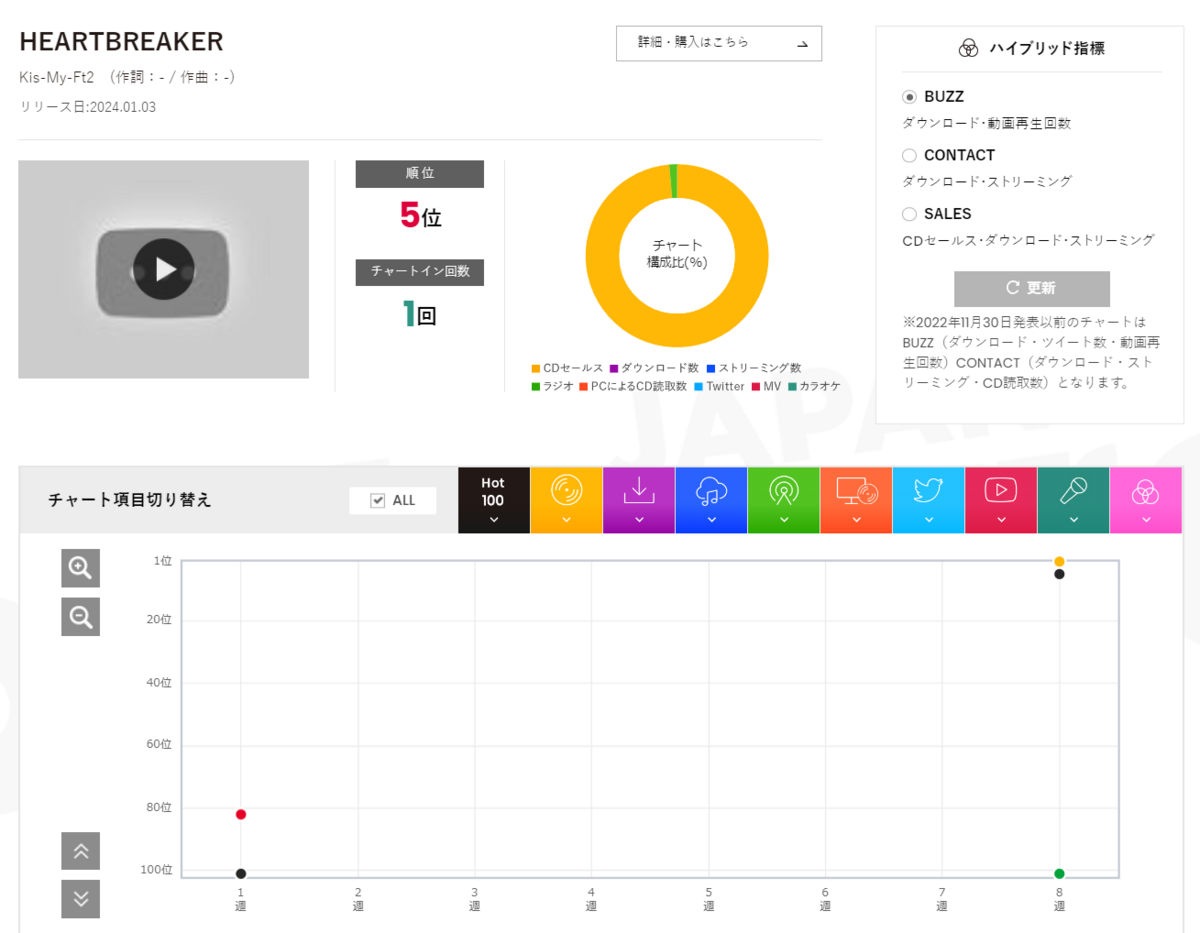Viewport: 1200px width, 933px height.
Task: Click the Twitter legend entry
Action: pyautogui.click(x=719, y=386)
